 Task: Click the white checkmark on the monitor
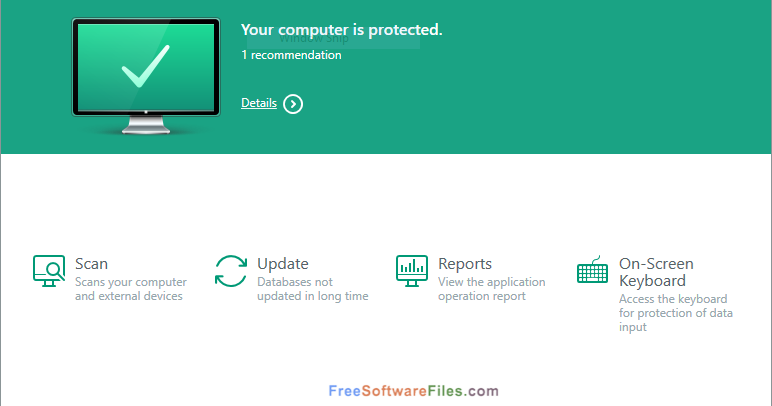pyautogui.click(x=145, y=66)
